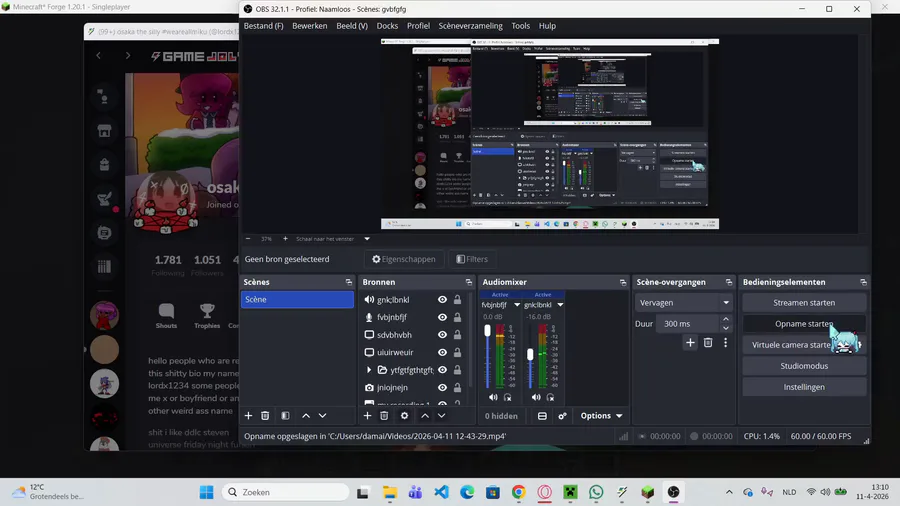Image resolution: width=900 pixels, height=506 pixels.
Task: Undock the Audiomixer panel
Action: (623, 282)
